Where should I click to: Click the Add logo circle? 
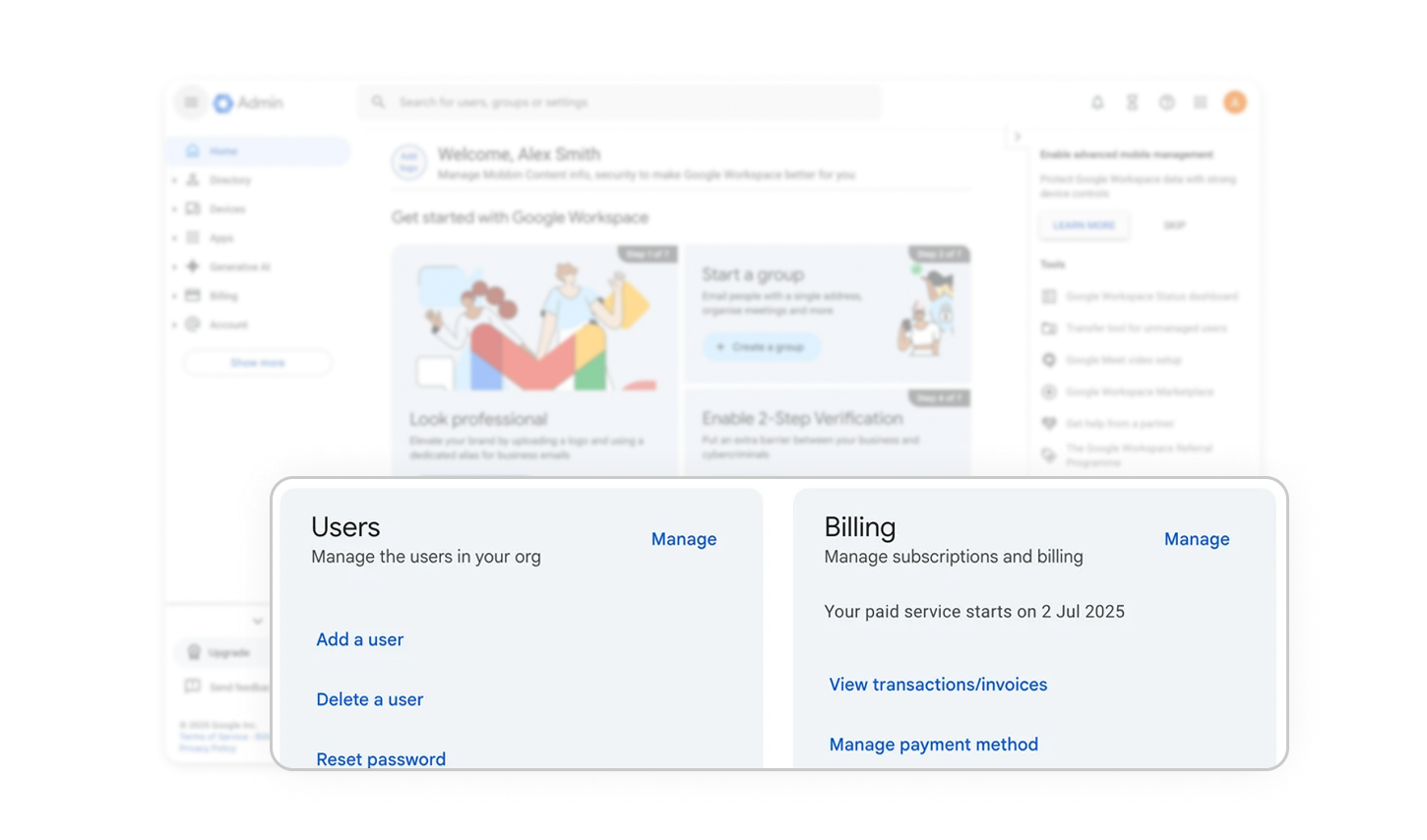coord(408,162)
